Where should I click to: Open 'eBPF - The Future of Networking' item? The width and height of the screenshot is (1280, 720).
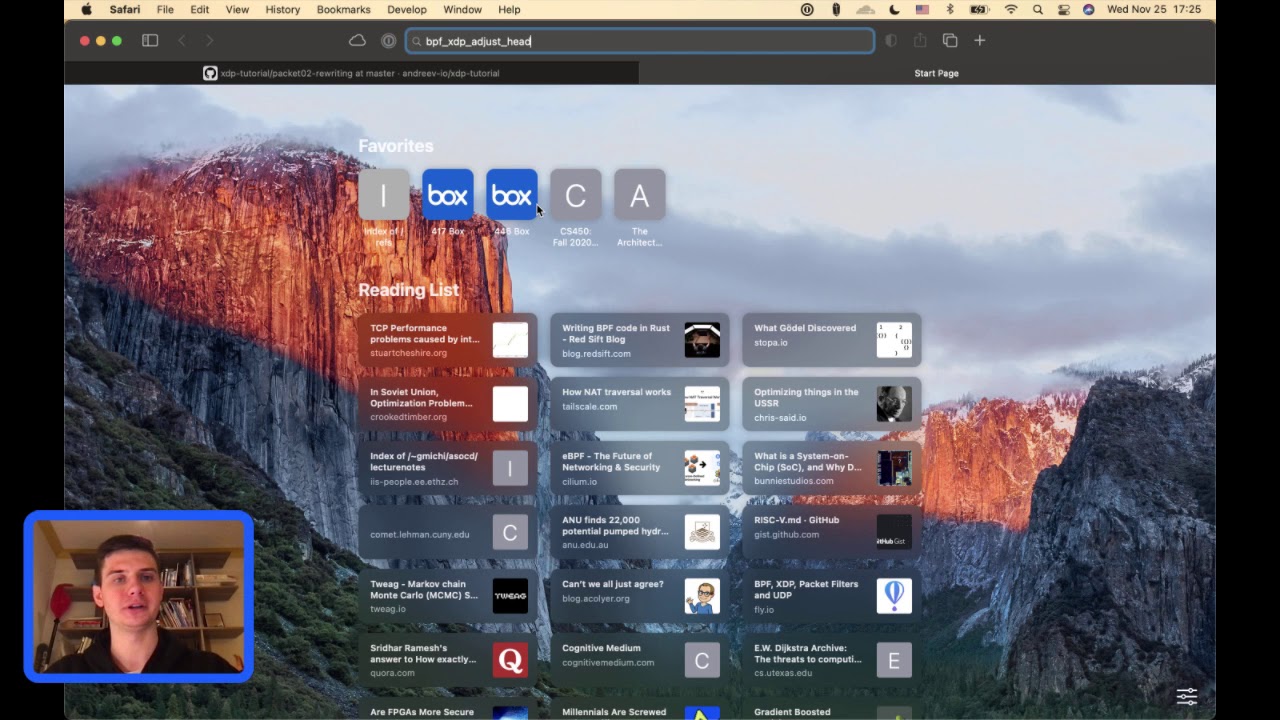tap(639, 468)
